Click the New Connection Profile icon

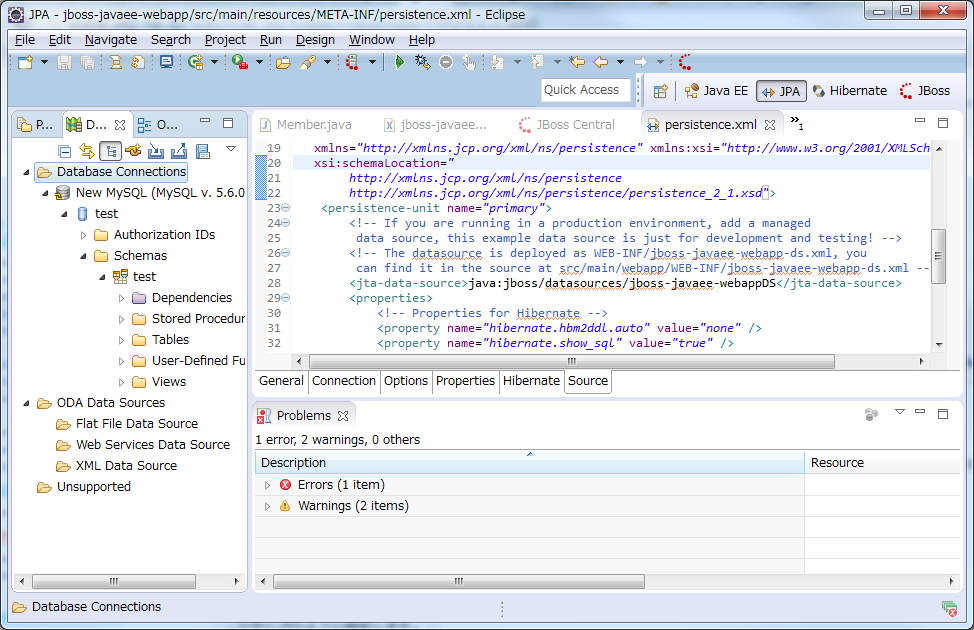[x=133, y=151]
